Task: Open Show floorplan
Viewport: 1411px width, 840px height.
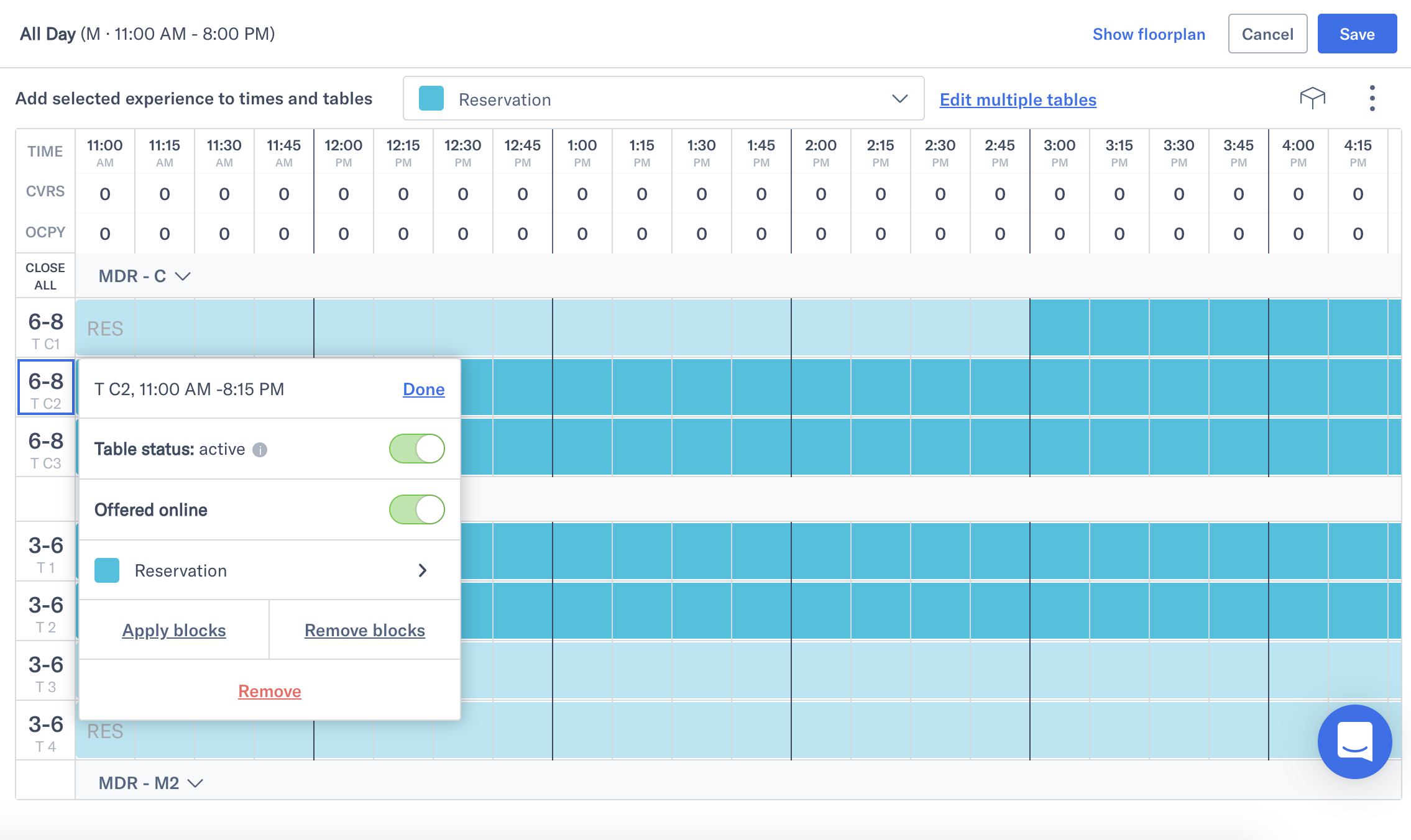Action: click(1149, 34)
